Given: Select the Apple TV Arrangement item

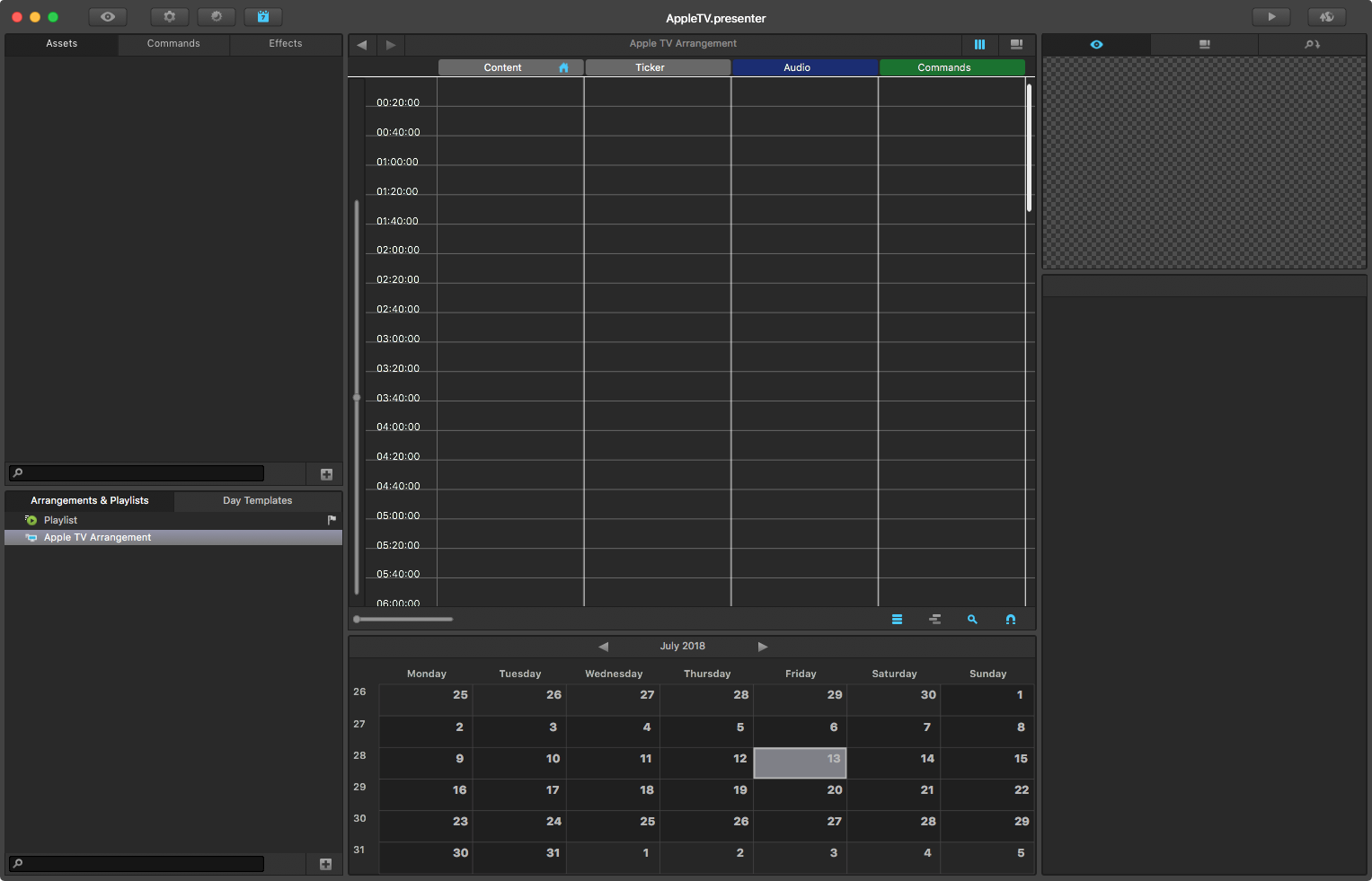Looking at the screenshot, I should click(173, 537).
